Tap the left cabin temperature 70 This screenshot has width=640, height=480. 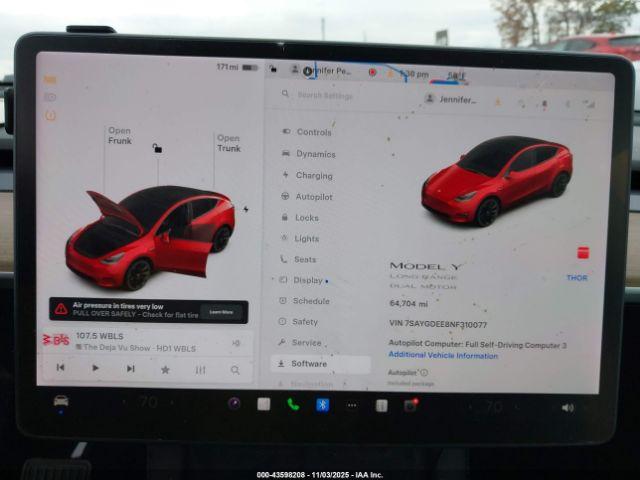coord(148,402)
